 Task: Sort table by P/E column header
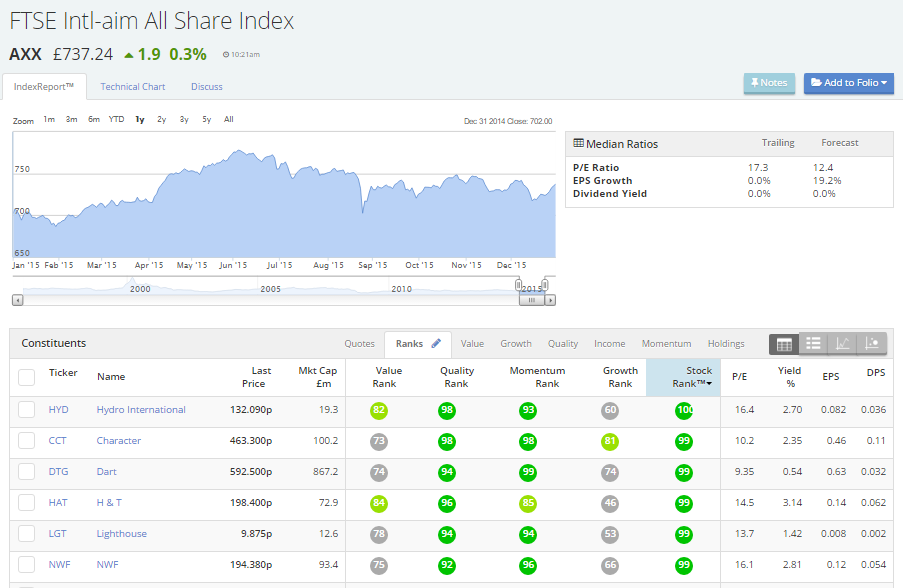(739, 377)
